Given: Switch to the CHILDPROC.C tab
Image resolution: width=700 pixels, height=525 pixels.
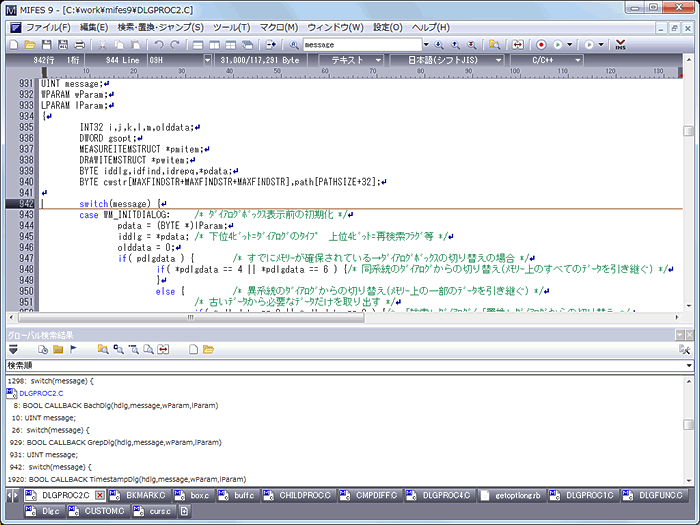Looking at the screenshot, I should 304,495.
